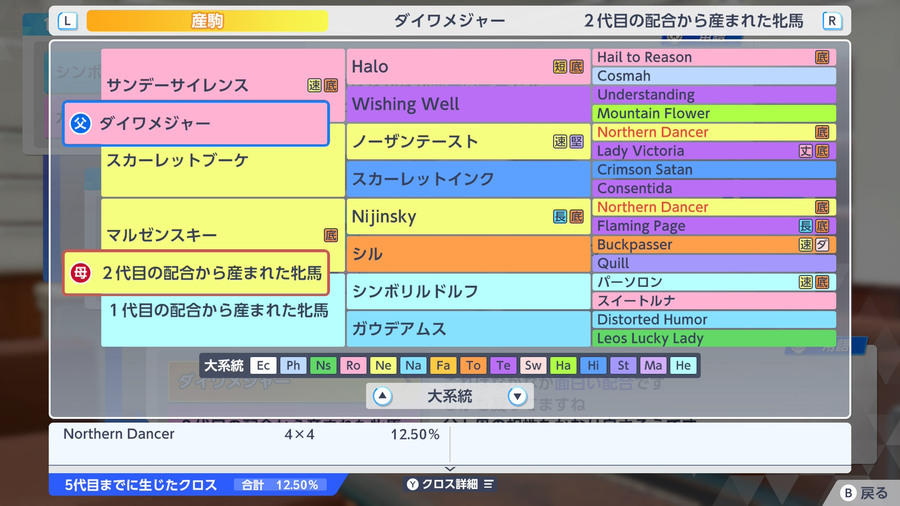Viewport: 900px width, 506px height.
Task: Select the パーソロン pedigree cell
Action: click(x=714, y=282)
